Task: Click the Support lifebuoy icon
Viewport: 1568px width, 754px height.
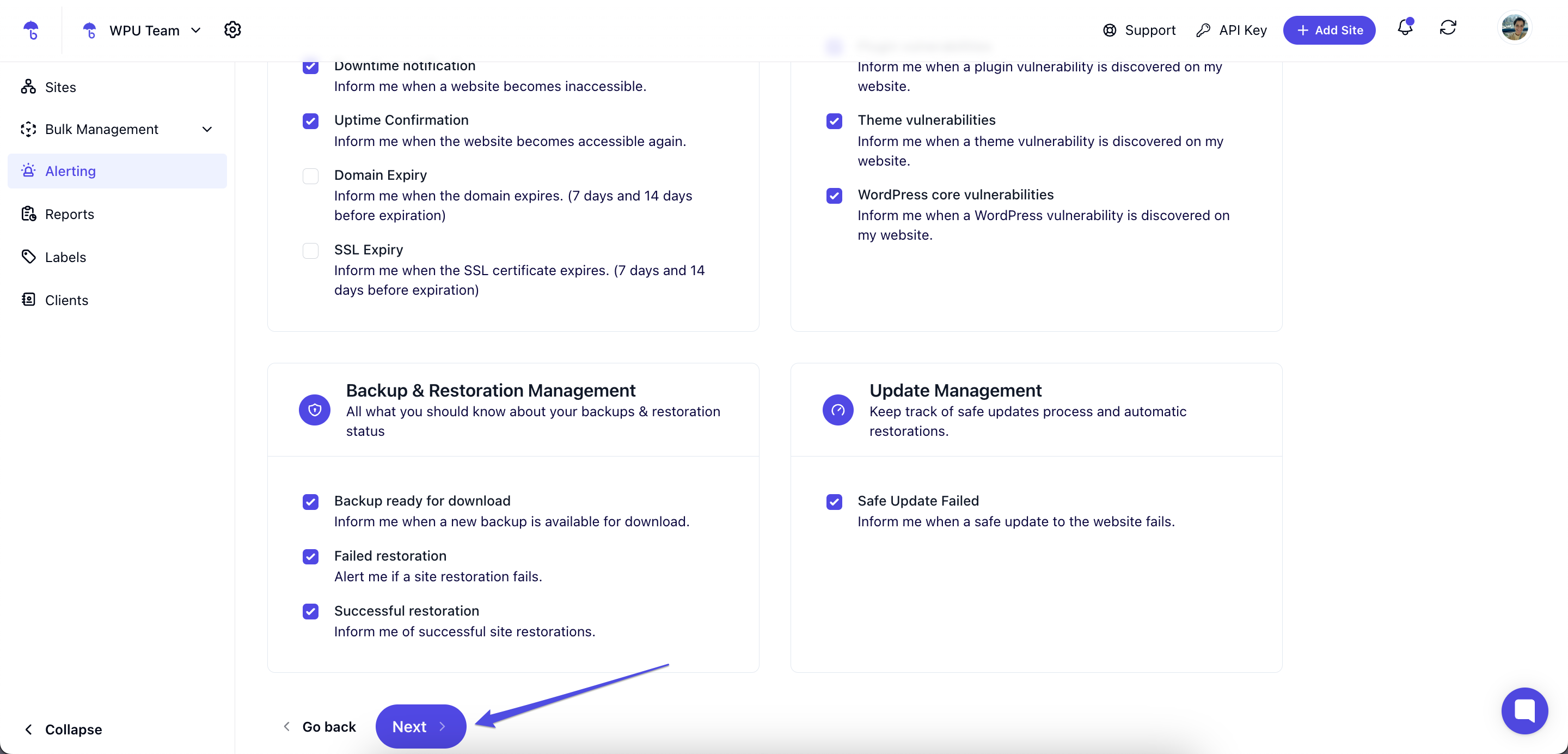Action: pos(1110,31)
